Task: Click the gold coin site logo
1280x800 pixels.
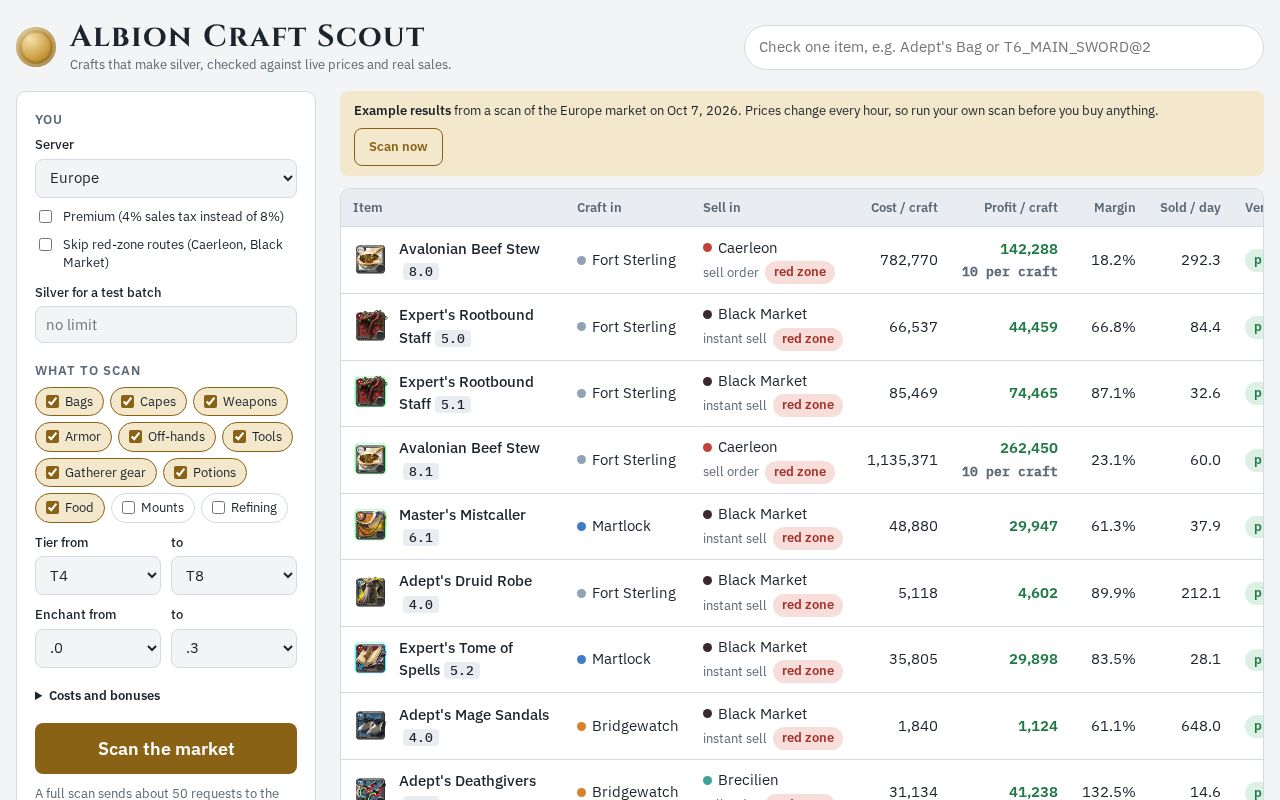Action: [36, 47]
